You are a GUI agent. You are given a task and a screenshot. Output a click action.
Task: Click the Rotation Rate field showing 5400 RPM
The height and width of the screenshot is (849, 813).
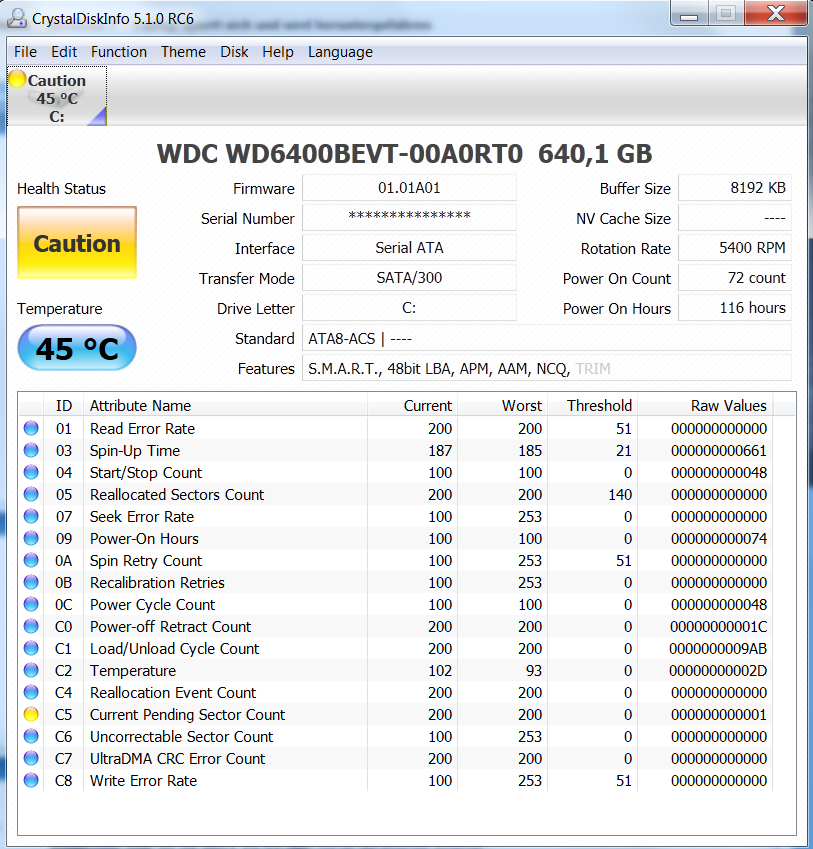pos(735,248)
